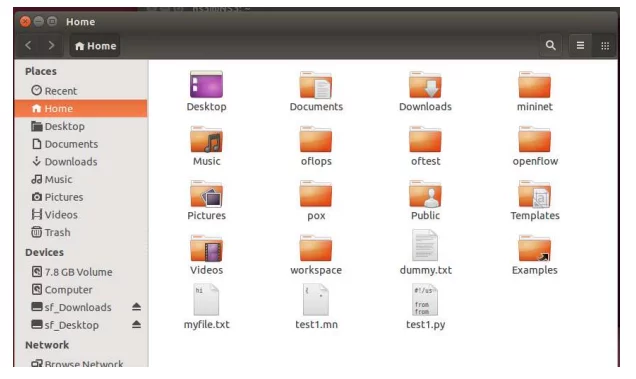636x379 pixels.
Task: Open the 7.8 GB Volume device
Action: pyautogui.click(x=81, y=272)
